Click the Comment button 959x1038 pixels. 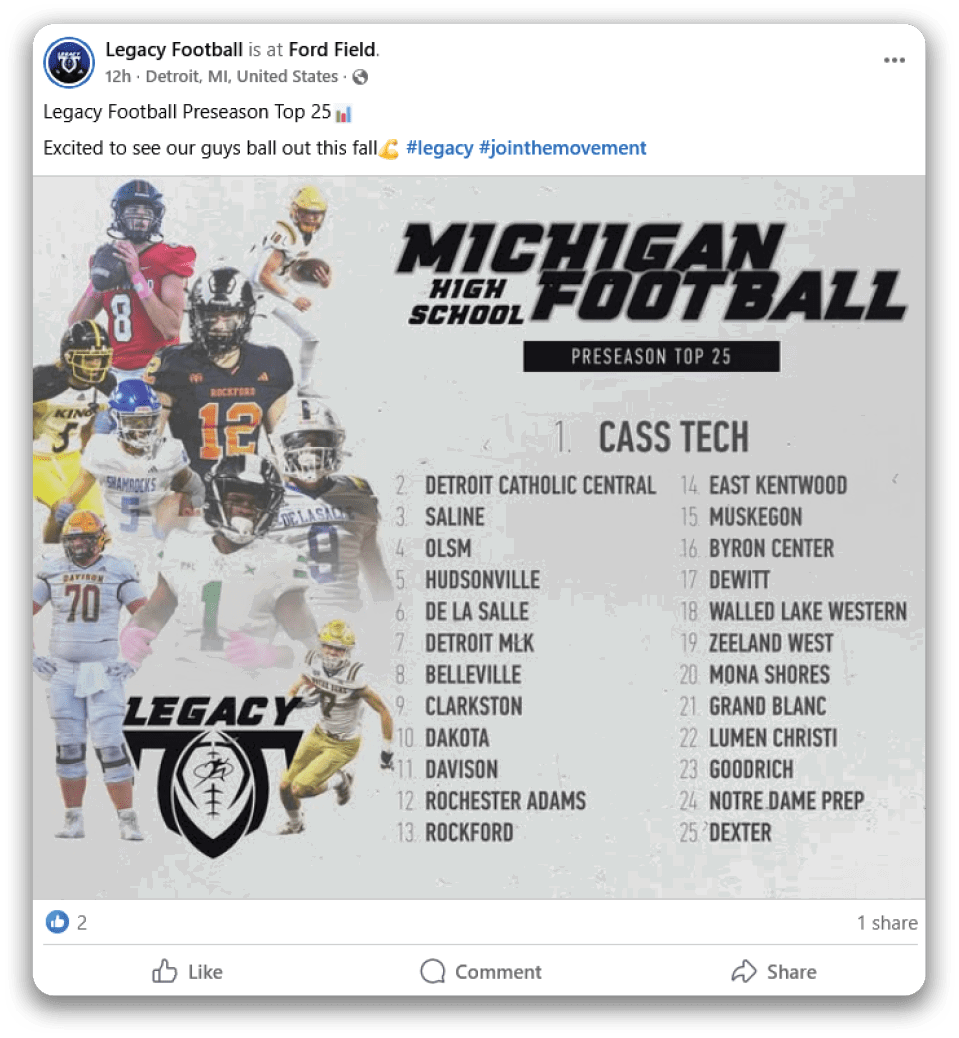[x=481, y=971]
